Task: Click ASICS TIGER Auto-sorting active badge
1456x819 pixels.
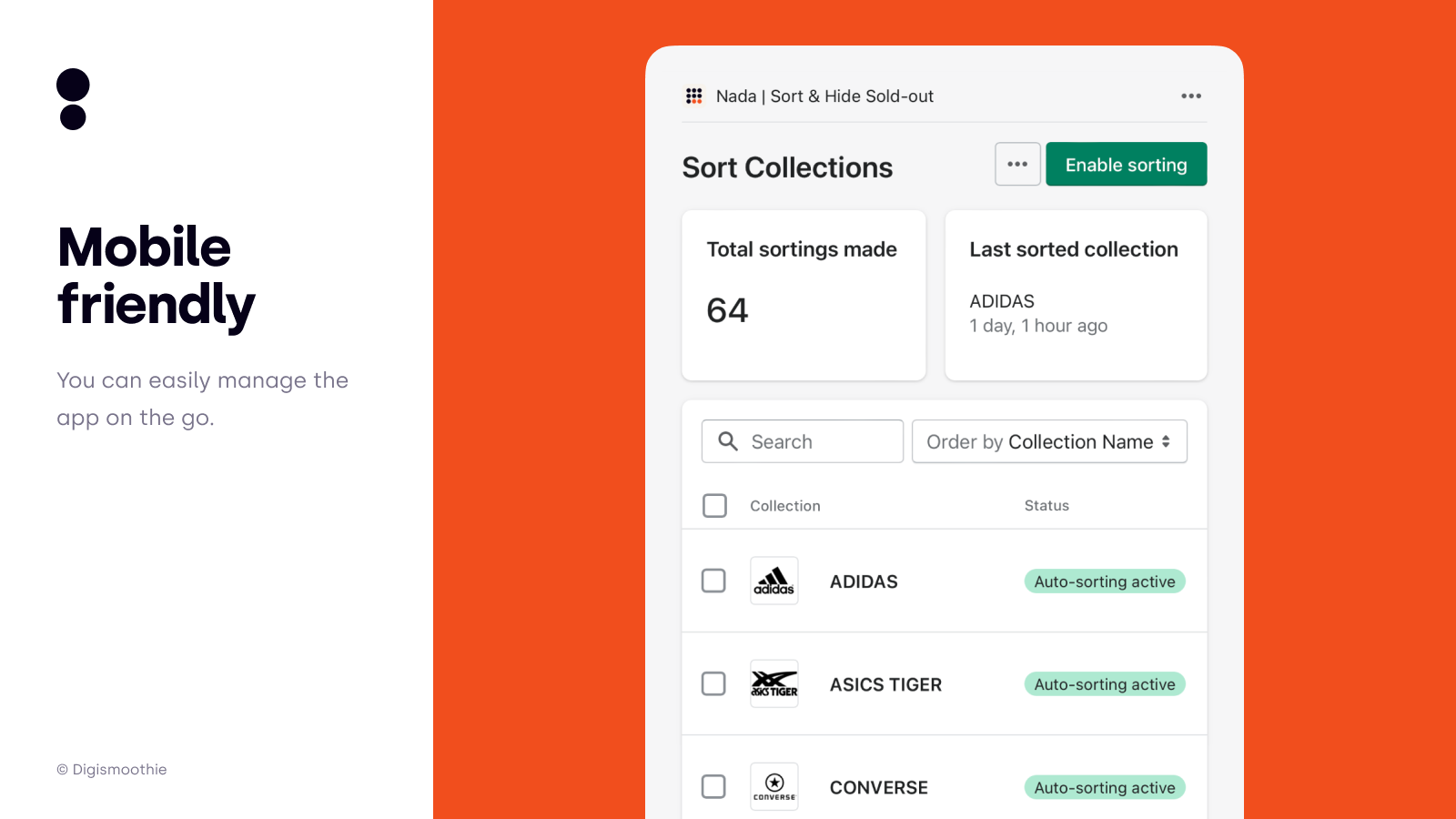Action: tap(1105, 684)
